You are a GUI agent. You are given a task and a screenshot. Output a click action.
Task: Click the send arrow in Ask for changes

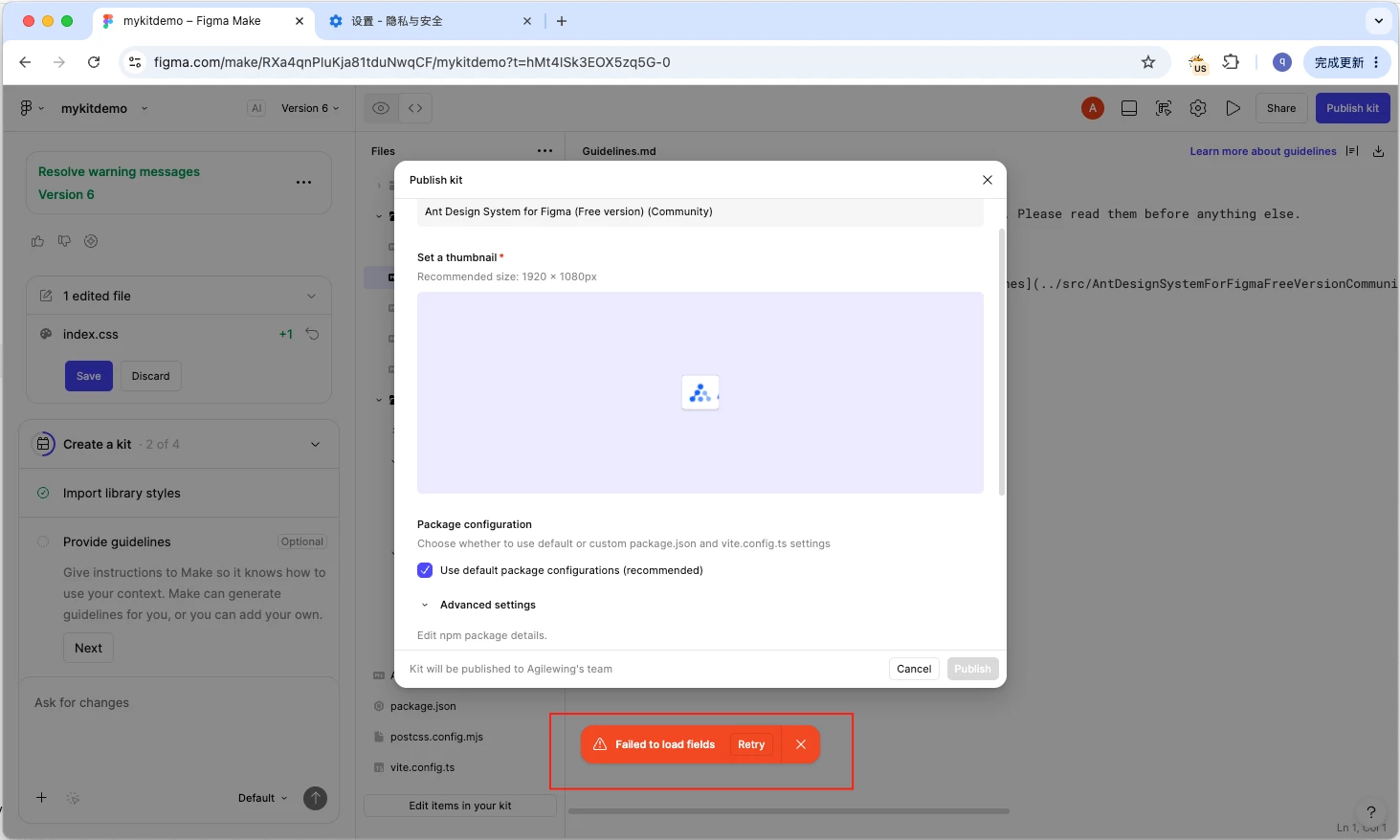[x=315, y=798]
